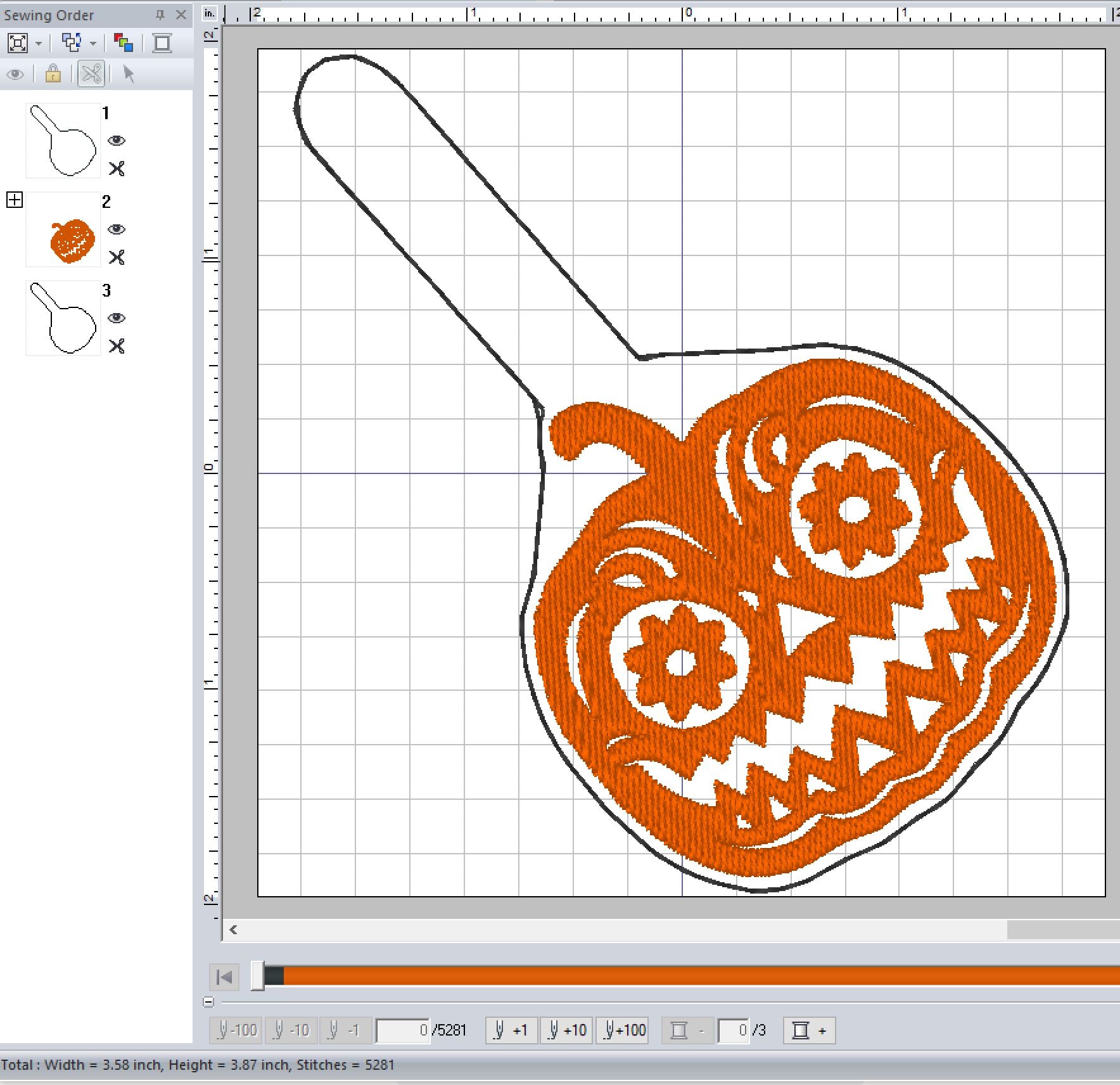Click the red-green-blue color squares icon
Screen dimensions: 1120x1085
click(123, 43)
